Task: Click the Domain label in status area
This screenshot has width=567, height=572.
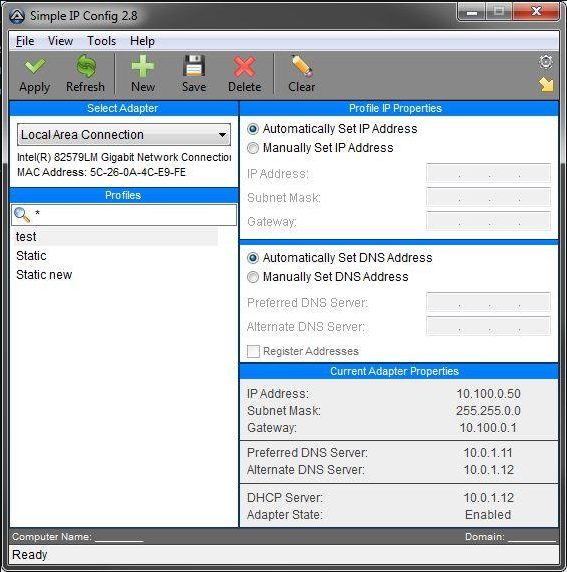Action: pos(485,537)
